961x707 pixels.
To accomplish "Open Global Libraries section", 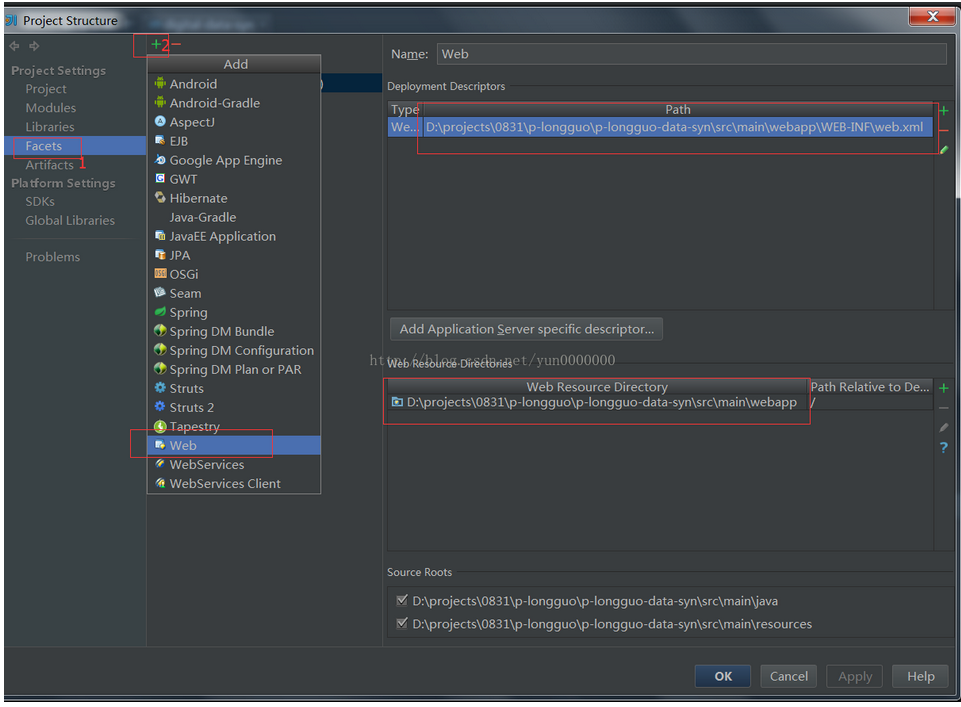I will point(70,221).
